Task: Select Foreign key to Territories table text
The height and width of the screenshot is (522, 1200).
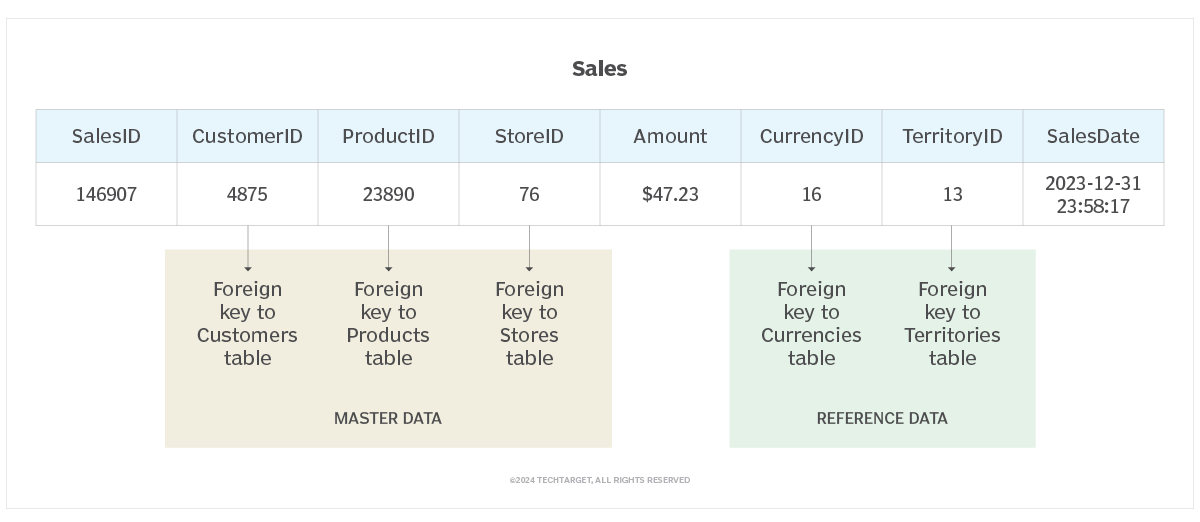Action: 952,323
